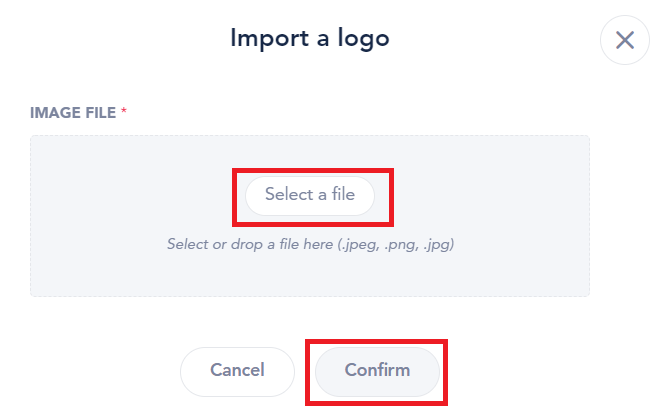Click the IMAGE FILE field label

pos(73,113)
